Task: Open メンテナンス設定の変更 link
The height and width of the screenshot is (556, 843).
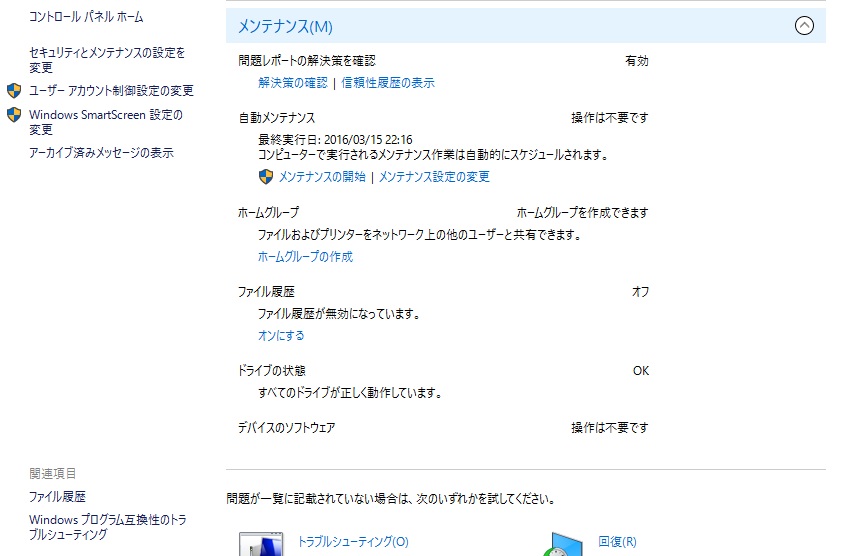Action: [434, 177]
